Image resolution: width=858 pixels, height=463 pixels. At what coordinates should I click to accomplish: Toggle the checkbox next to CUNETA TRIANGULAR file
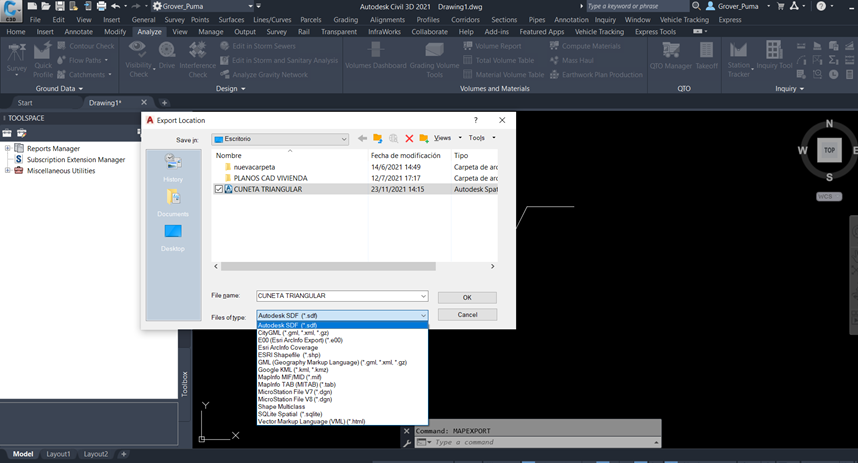pyautogui.click(x=219, y=189)
